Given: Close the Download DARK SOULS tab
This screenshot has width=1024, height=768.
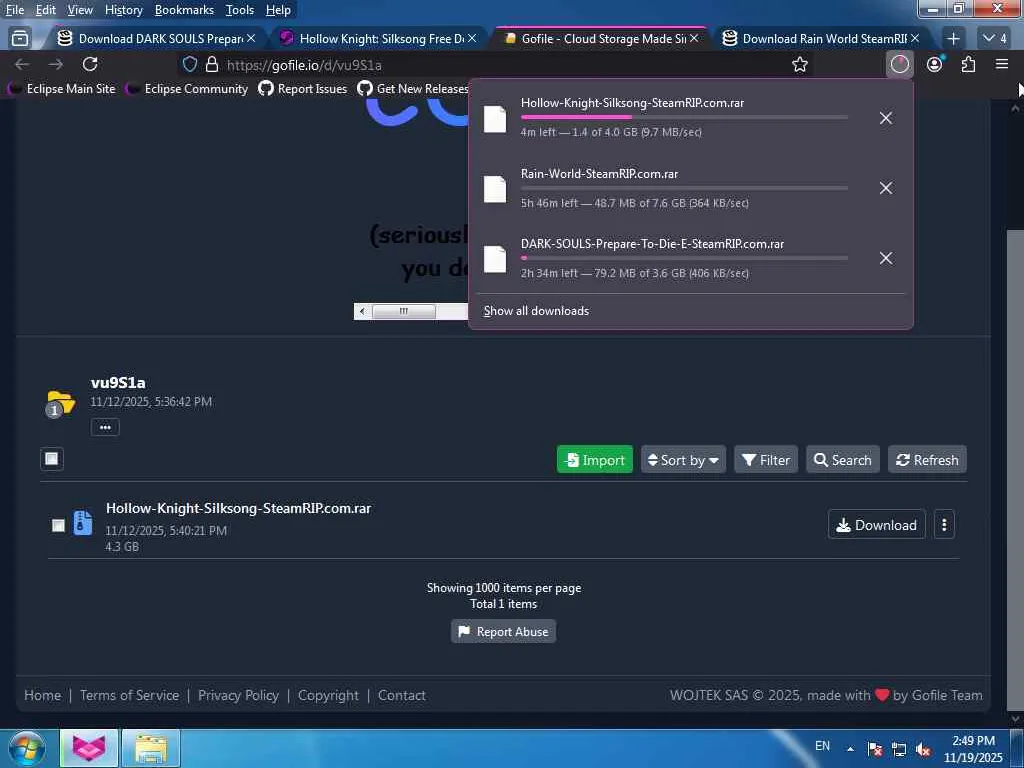Looking at the screenshot, I should (251, 39).
